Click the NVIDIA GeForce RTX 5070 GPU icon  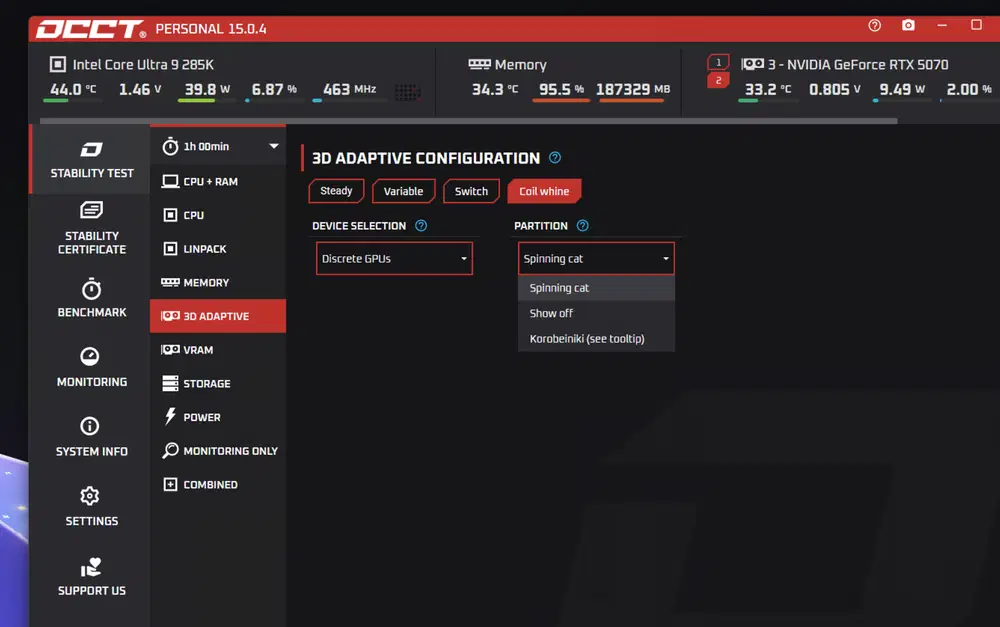point(753,64)
